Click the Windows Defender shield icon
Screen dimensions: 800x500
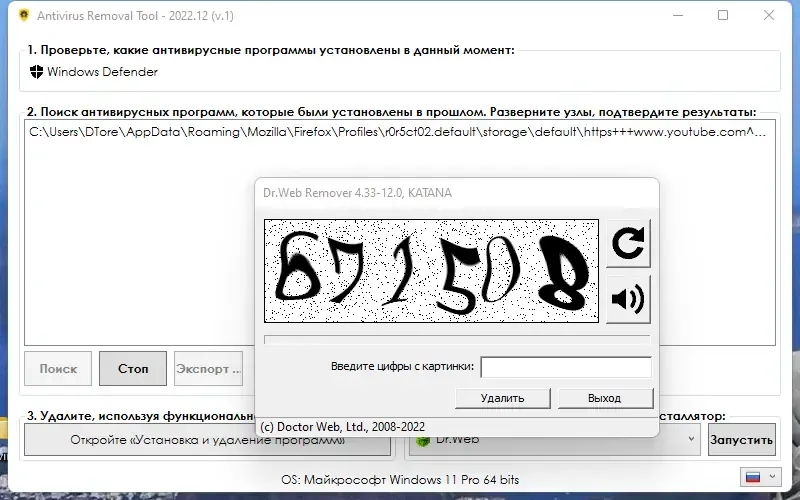coord(36,72)
